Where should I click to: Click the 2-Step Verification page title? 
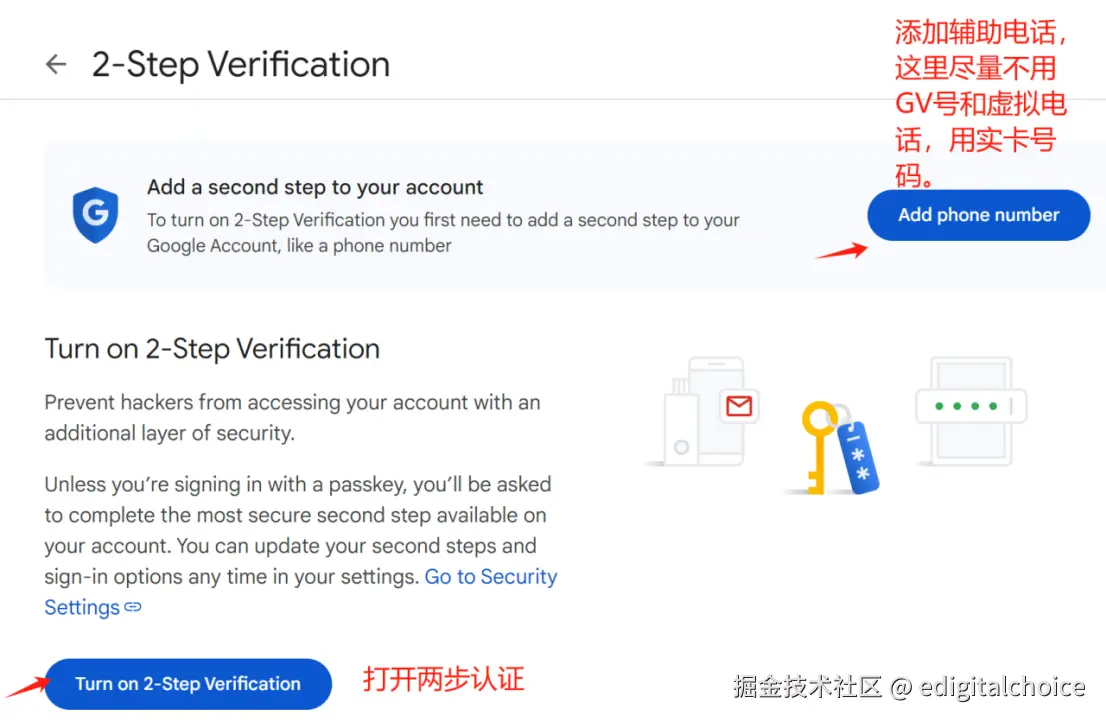pos(241,64)
